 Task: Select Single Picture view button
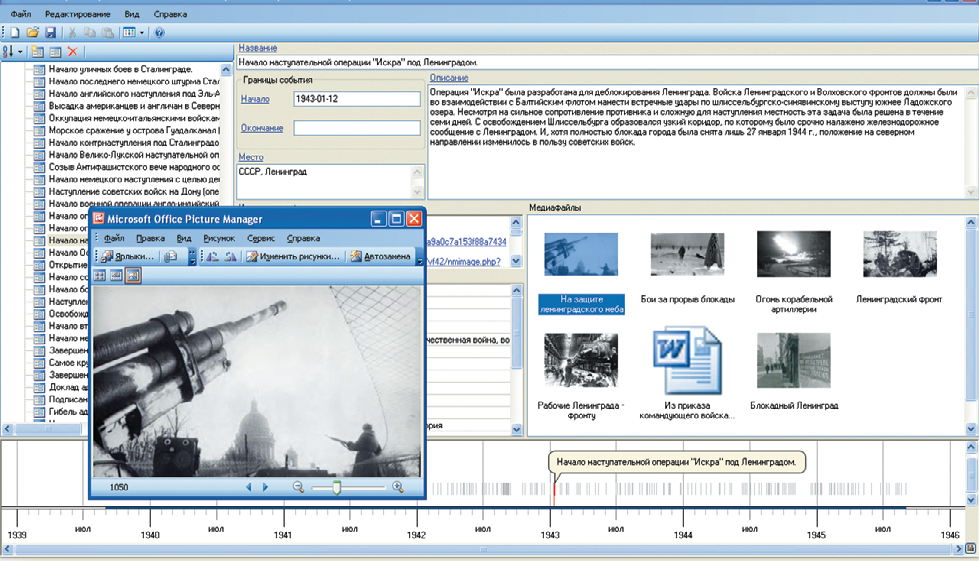click(x=133, y=276)
